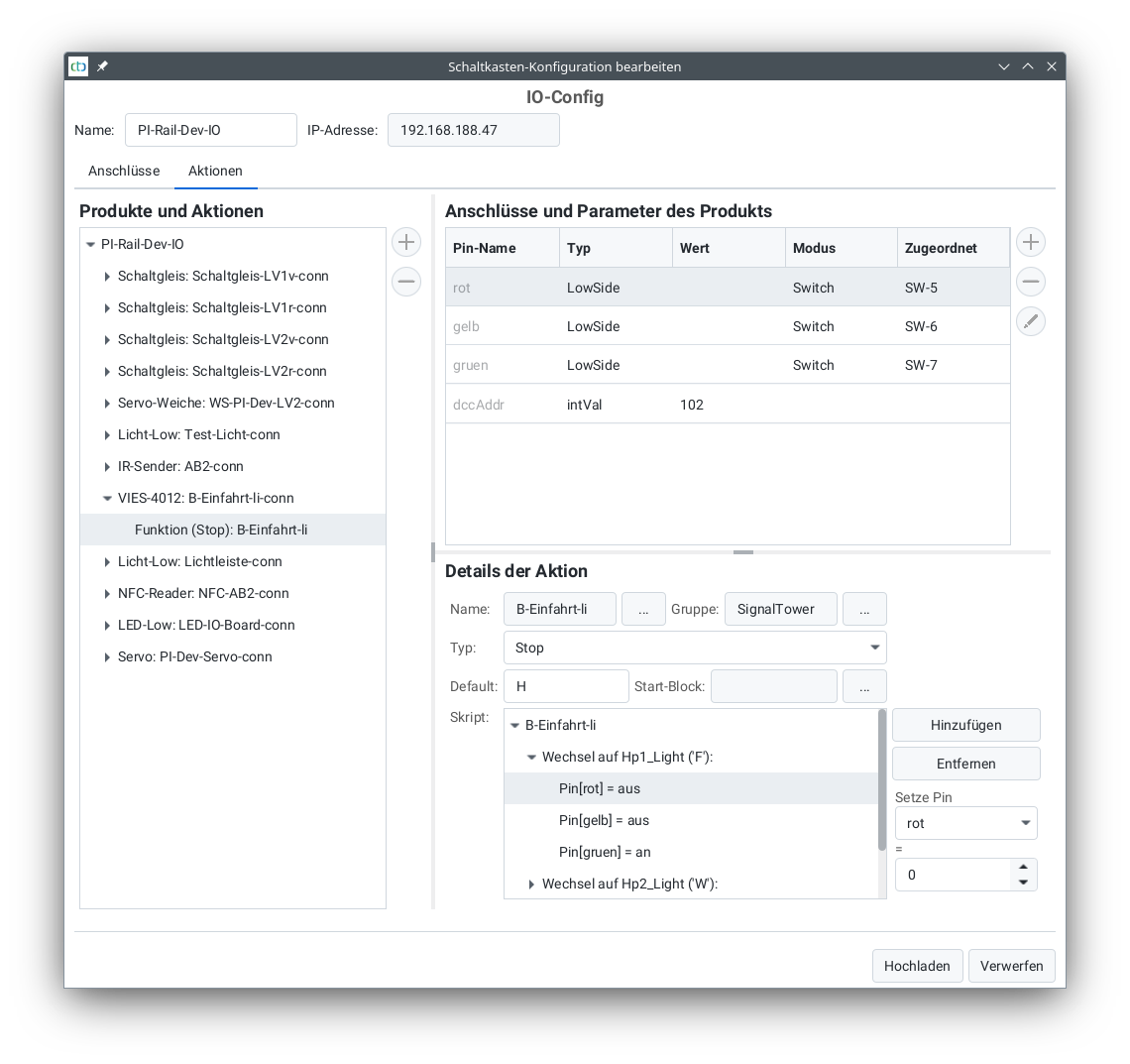
Task: Click the Hochladen button
Action: [917, 966]
